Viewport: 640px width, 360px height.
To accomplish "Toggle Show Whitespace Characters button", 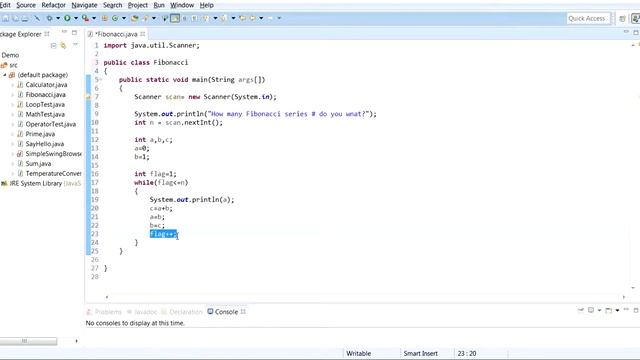I will [x=195, y=18].
